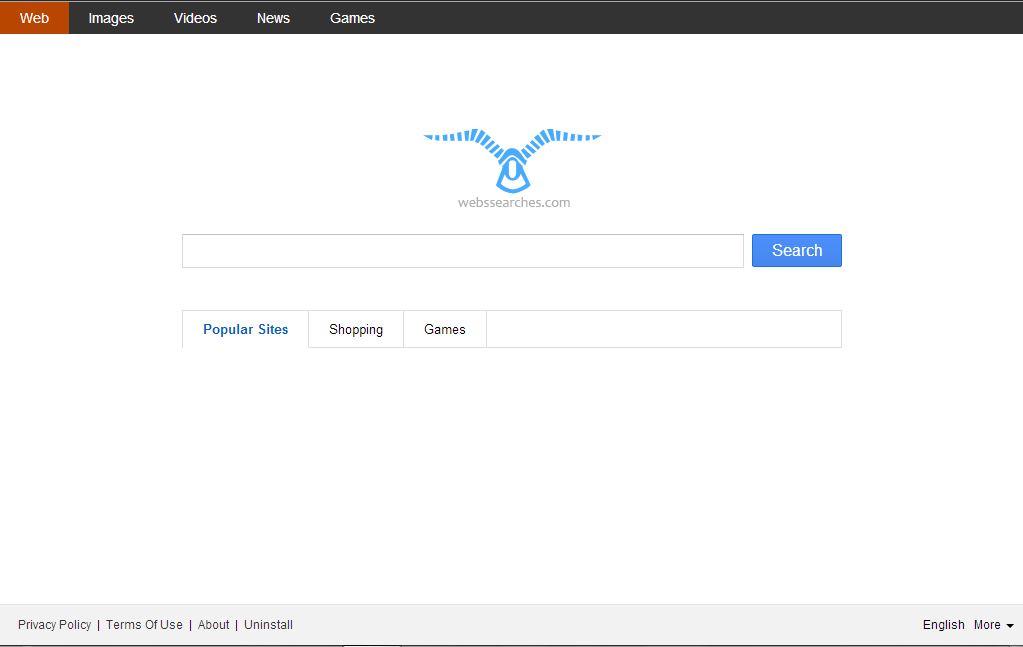The height and width of the screenshot is (647, 1023).
Task: Expand the More dropdown in footer
Action: coord(994,625)
